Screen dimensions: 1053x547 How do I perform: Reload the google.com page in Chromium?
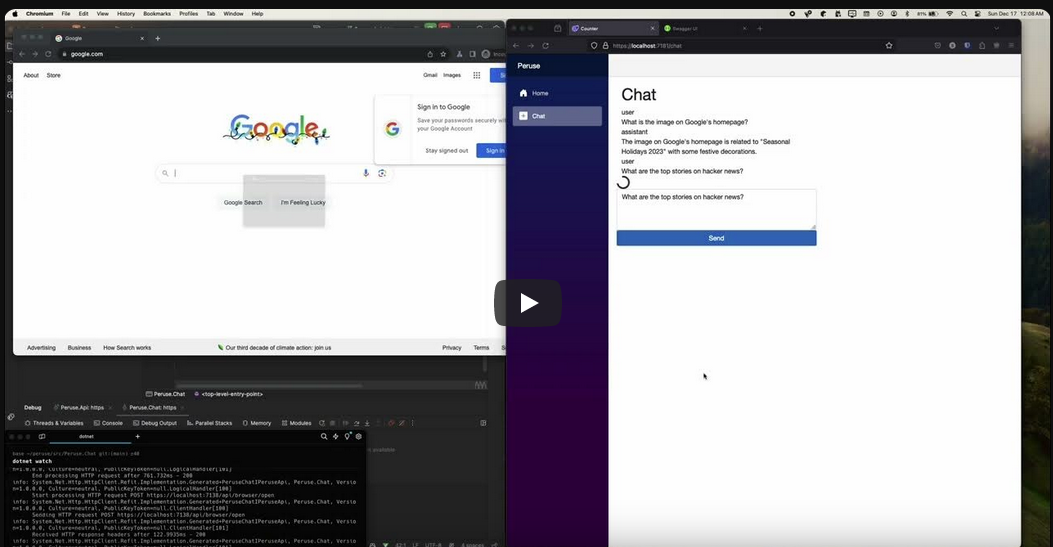pos(48,54)
